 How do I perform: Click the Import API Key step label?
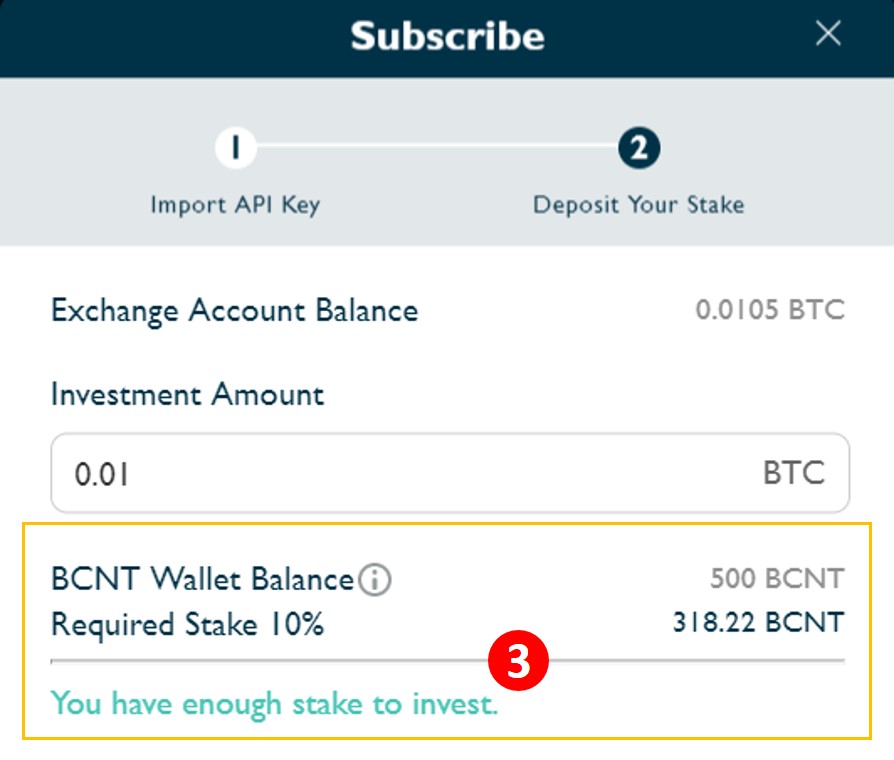[x=235, y=205]
